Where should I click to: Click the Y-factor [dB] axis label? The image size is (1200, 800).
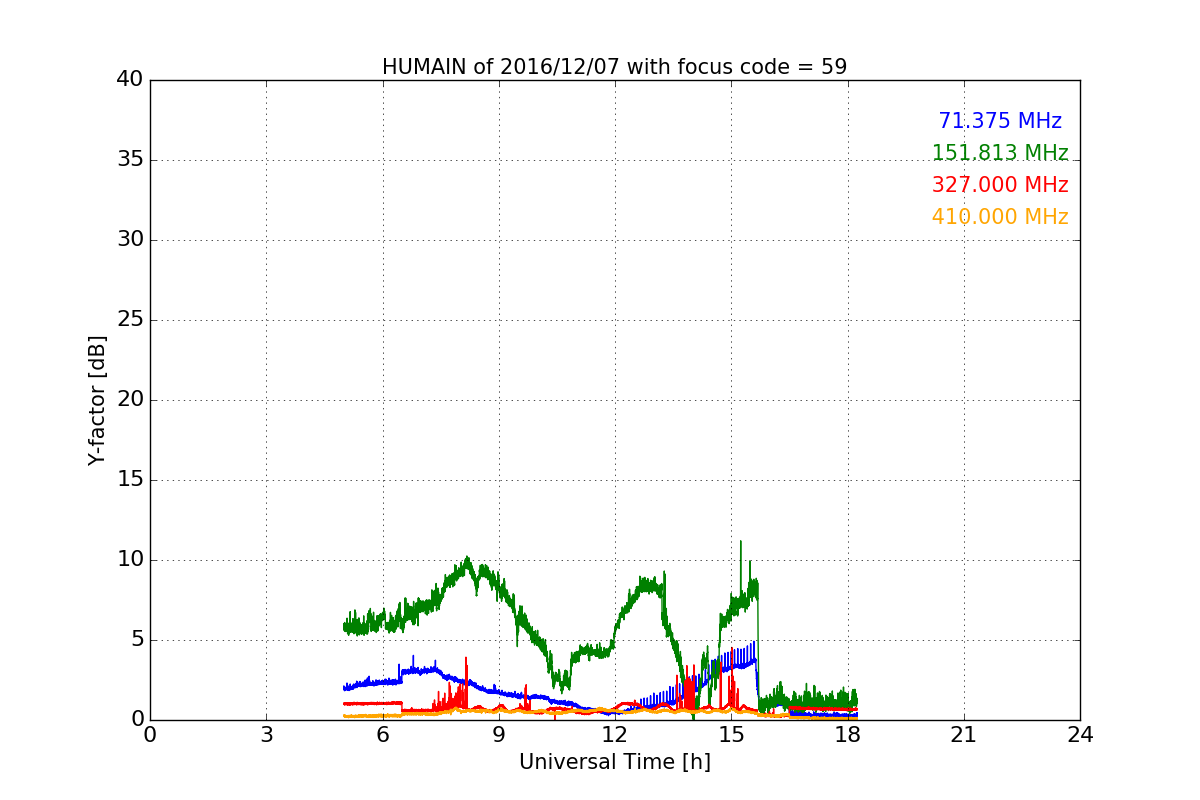(97, 400)
